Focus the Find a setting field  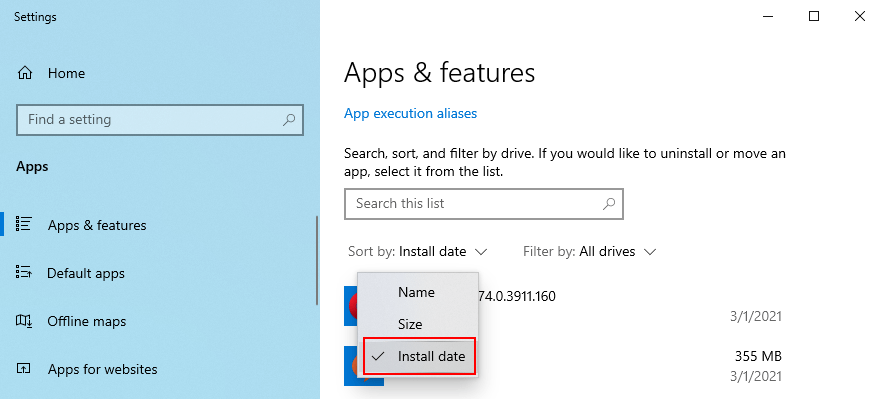(160, 119)
